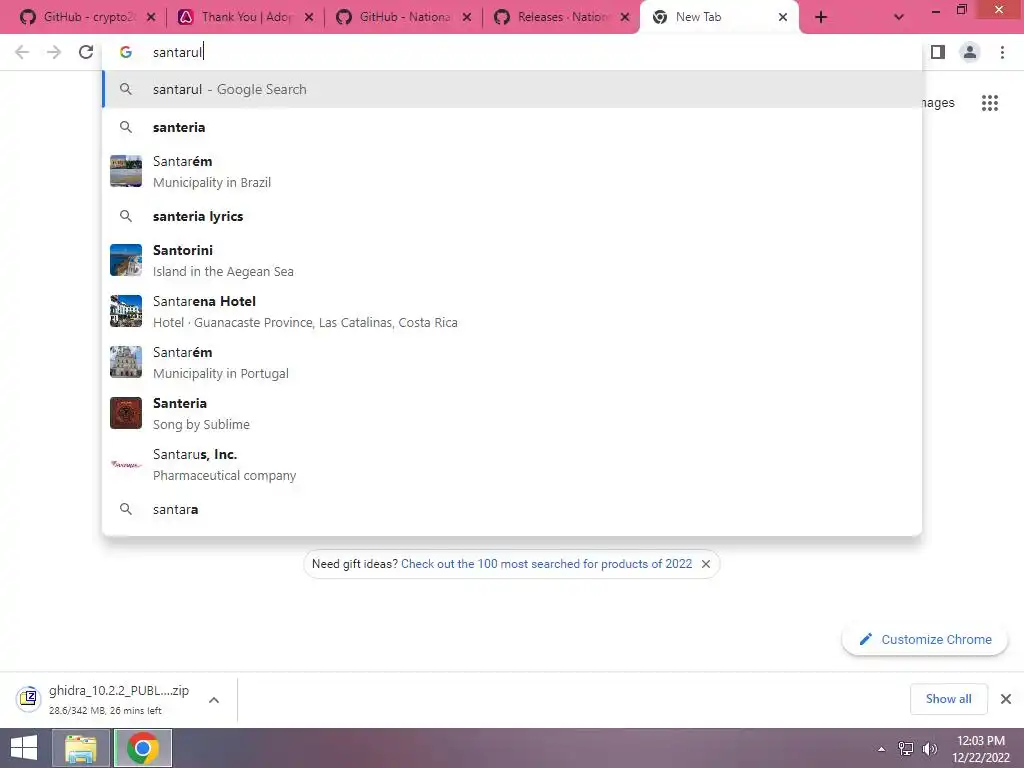Open a new tab with plus button

coord(821,18)
